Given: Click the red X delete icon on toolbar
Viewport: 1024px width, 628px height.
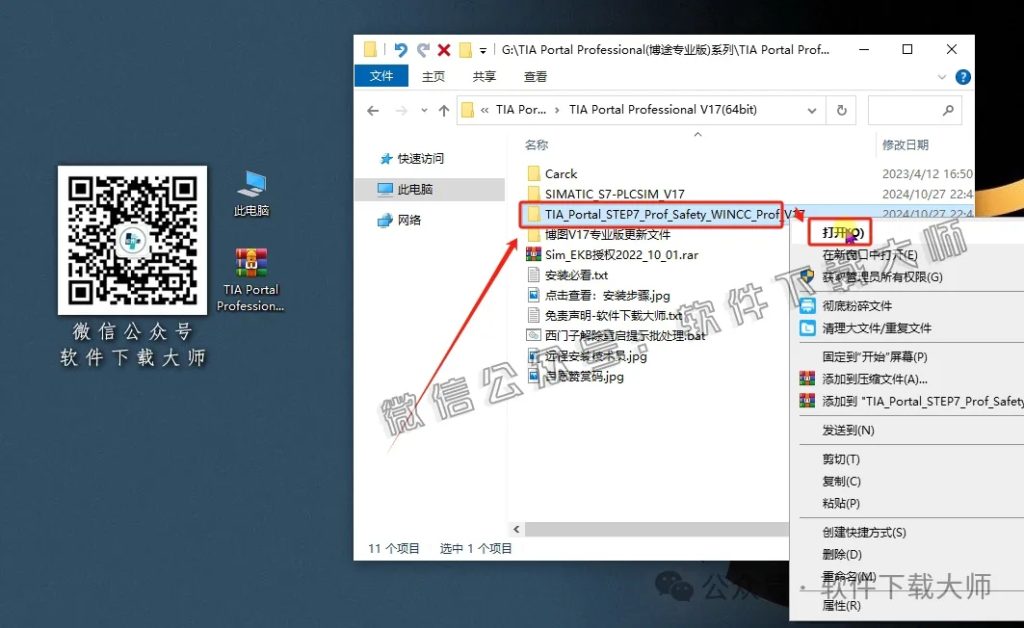Looking at the screenshot, I should coord(443,48).
